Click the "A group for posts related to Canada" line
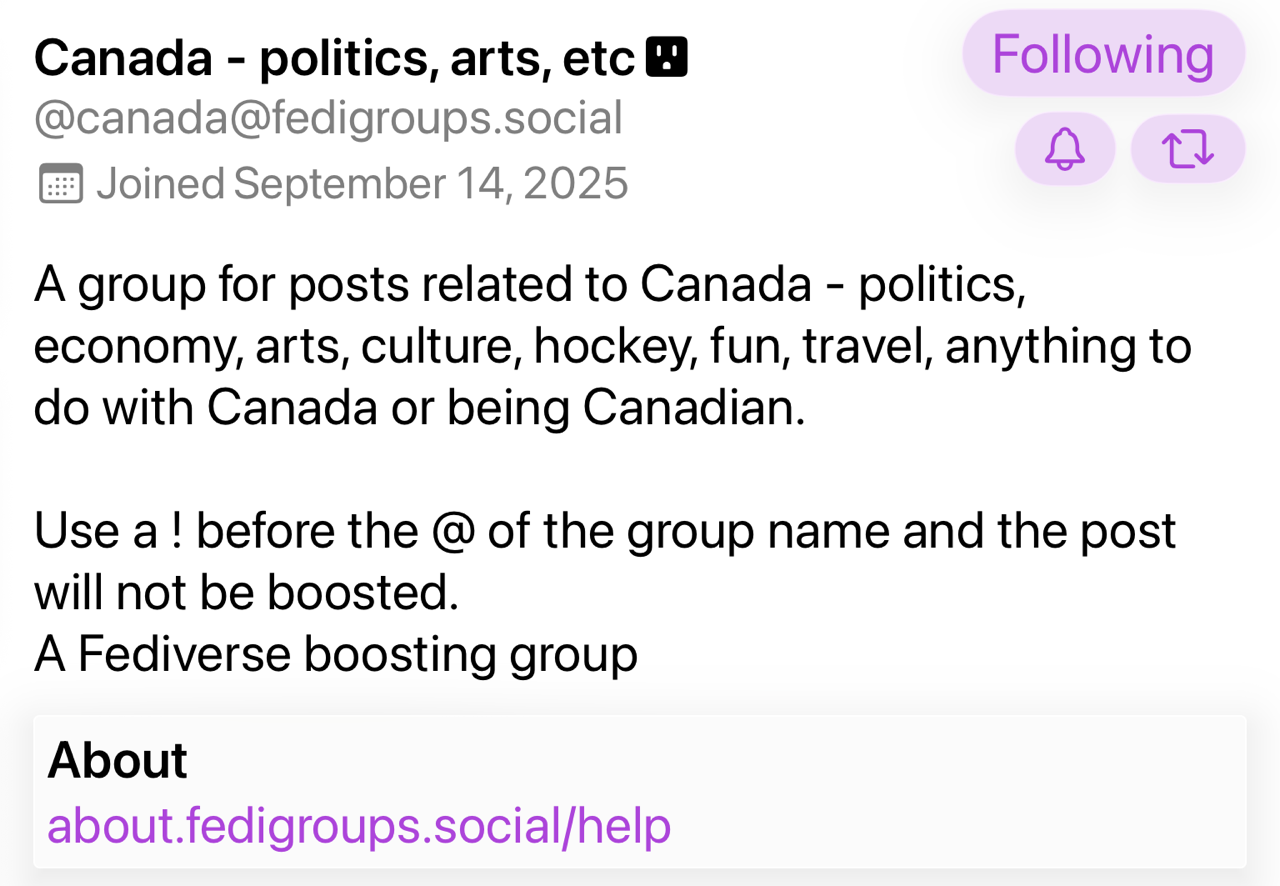1280x886 pixels. pos(530,285)
